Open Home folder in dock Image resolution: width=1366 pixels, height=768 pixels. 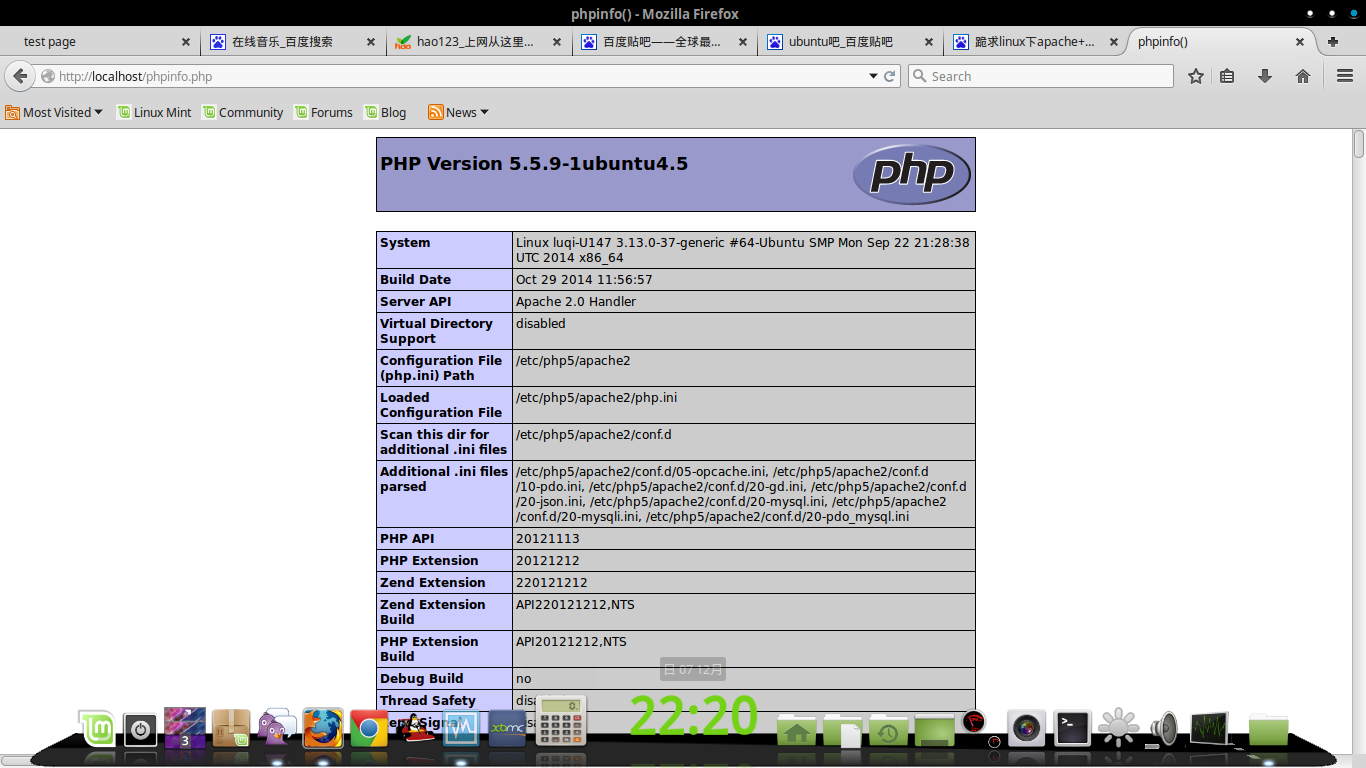797,730
